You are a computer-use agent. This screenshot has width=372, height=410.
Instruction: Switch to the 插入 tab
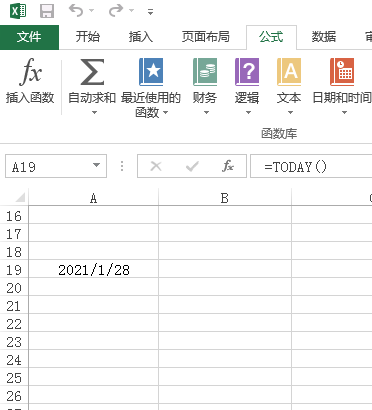141,37
